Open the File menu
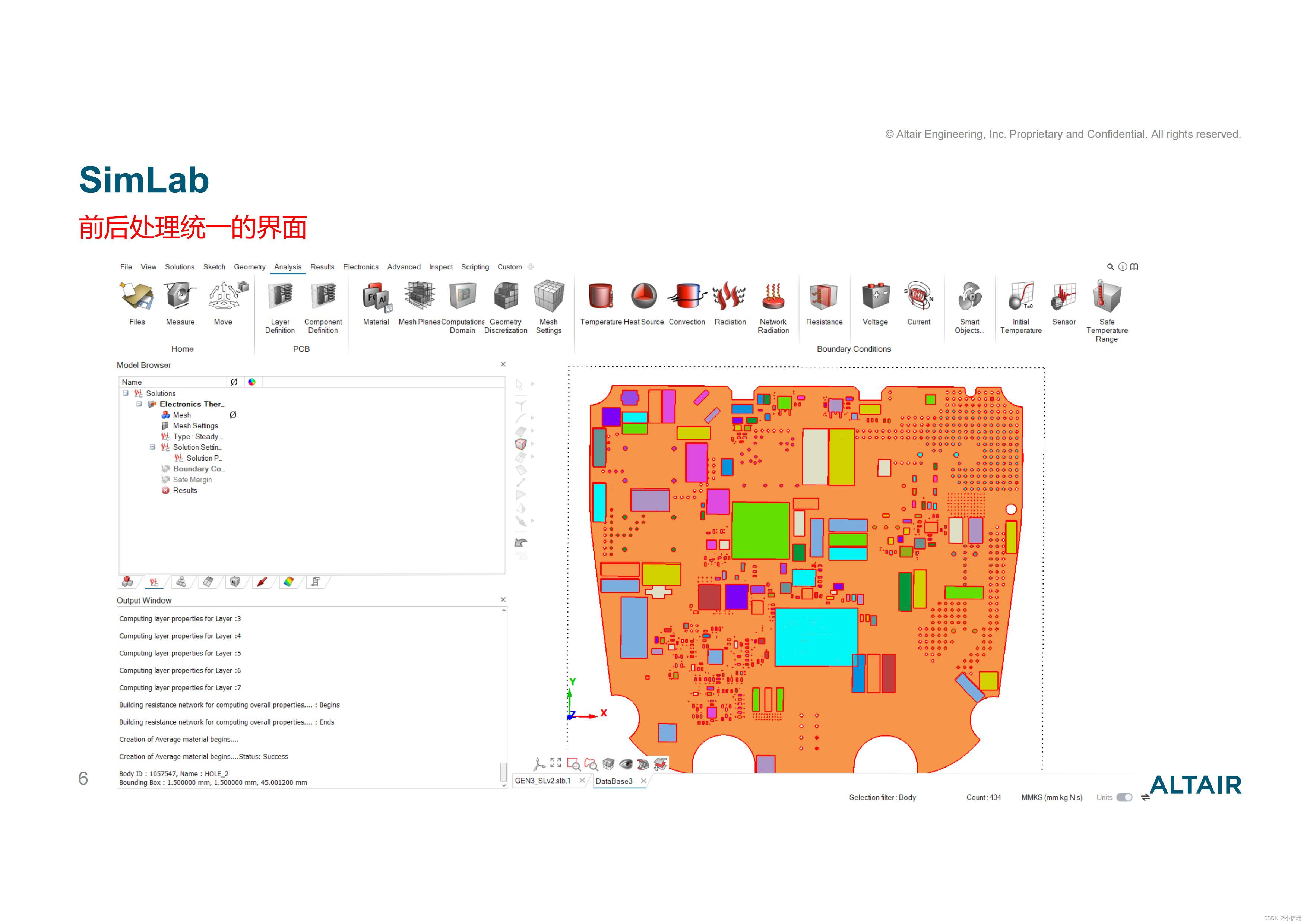 [126, 266]
